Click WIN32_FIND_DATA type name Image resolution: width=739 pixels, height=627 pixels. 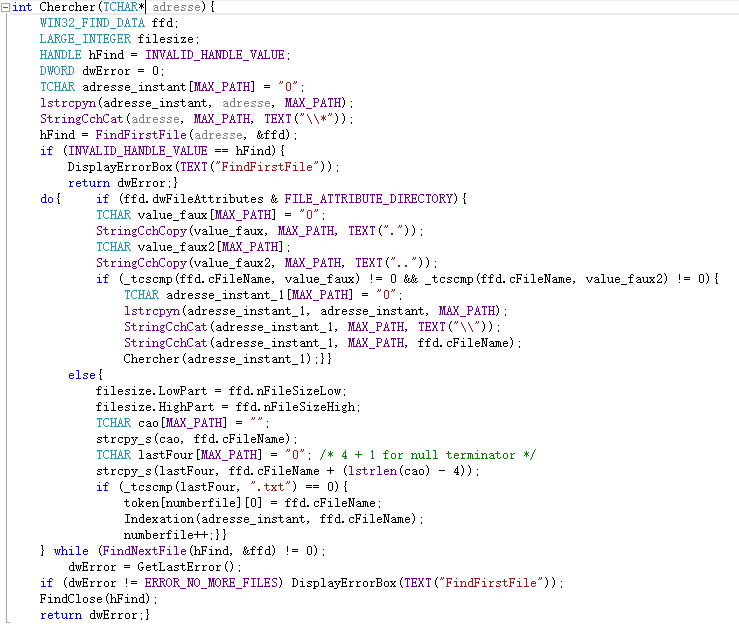[x=92, y=23]
